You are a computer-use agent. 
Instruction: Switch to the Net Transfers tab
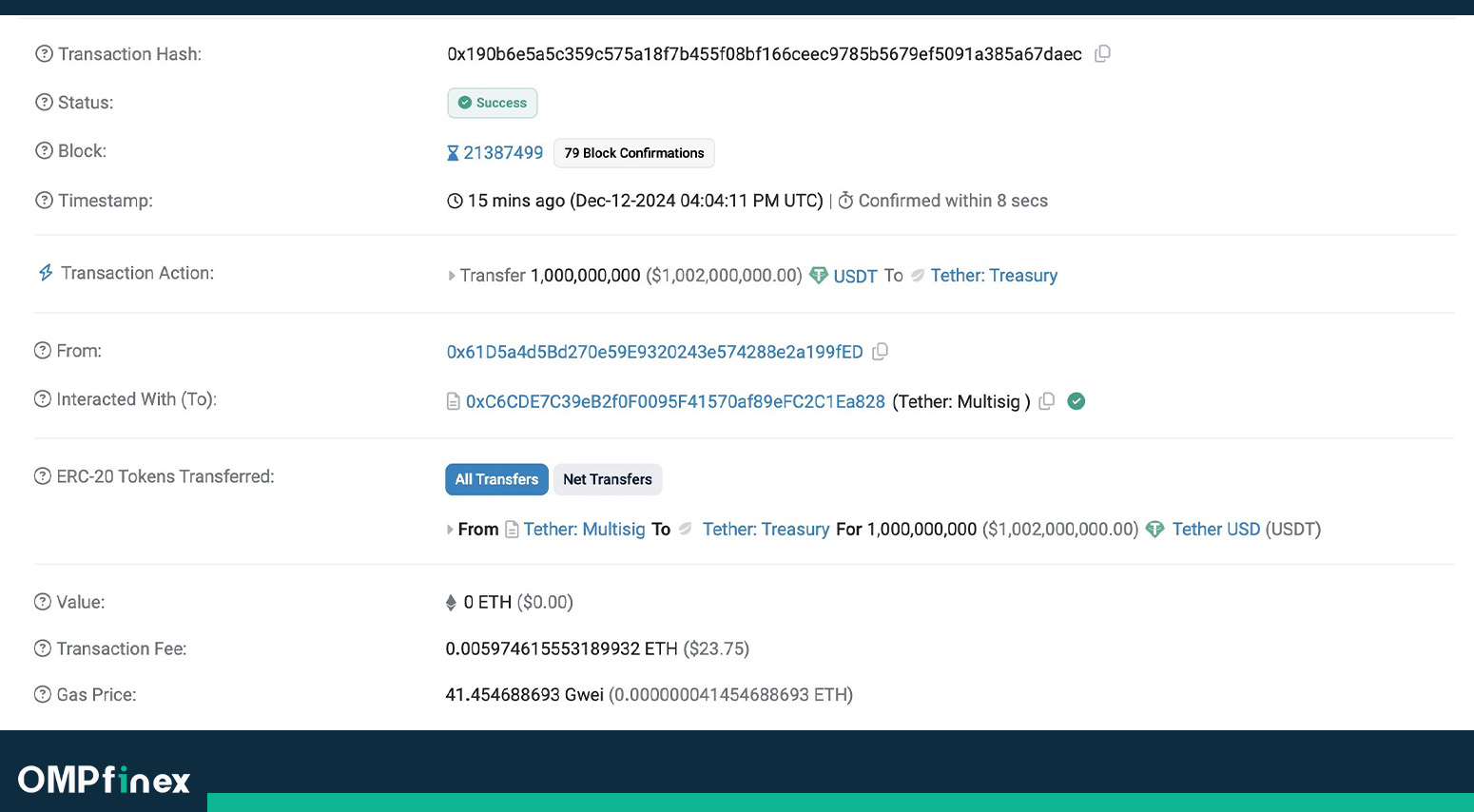pyautogui.click(x=608, y=479)
